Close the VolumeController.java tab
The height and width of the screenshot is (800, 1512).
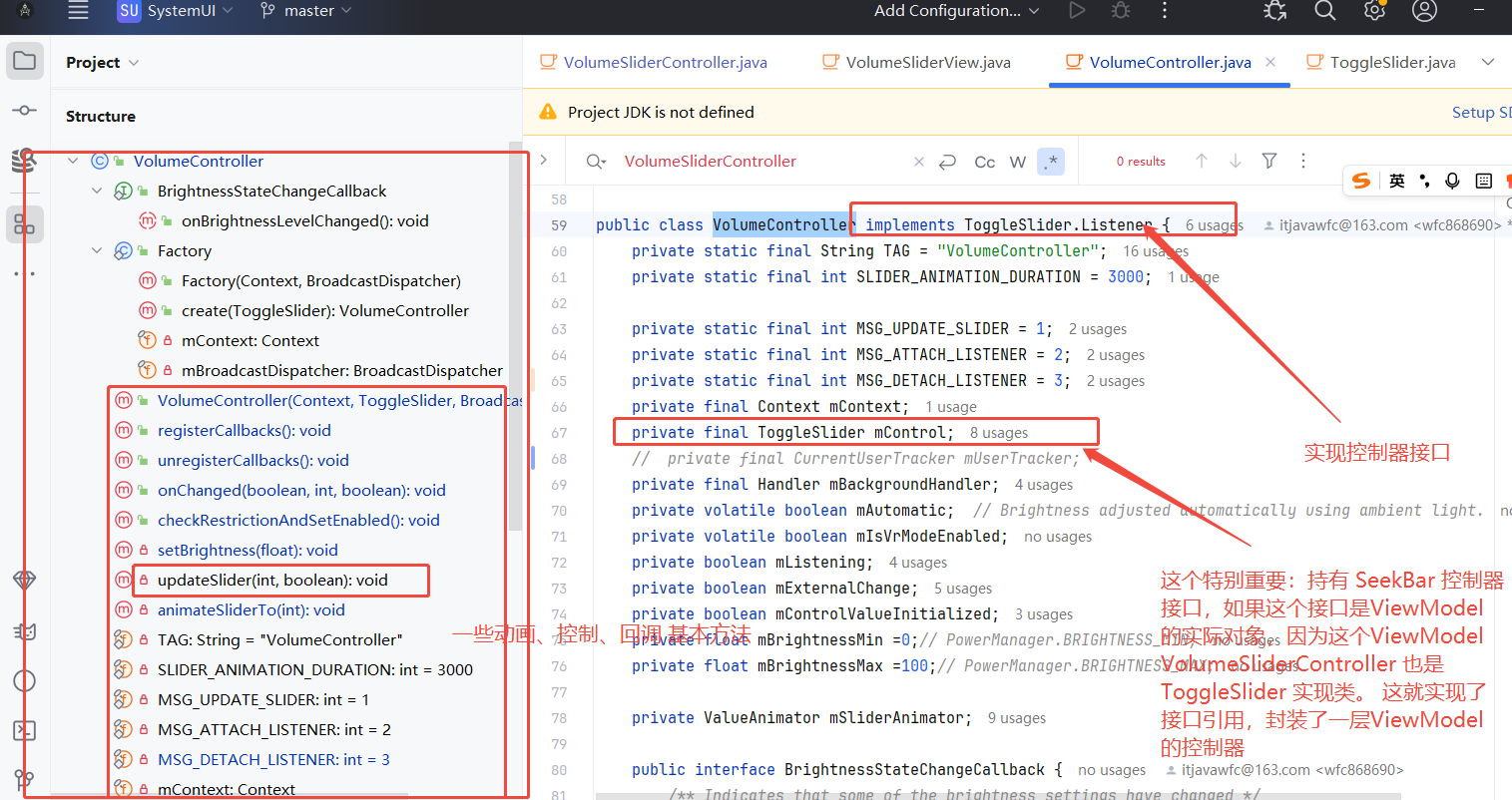tap(1270, 62)
